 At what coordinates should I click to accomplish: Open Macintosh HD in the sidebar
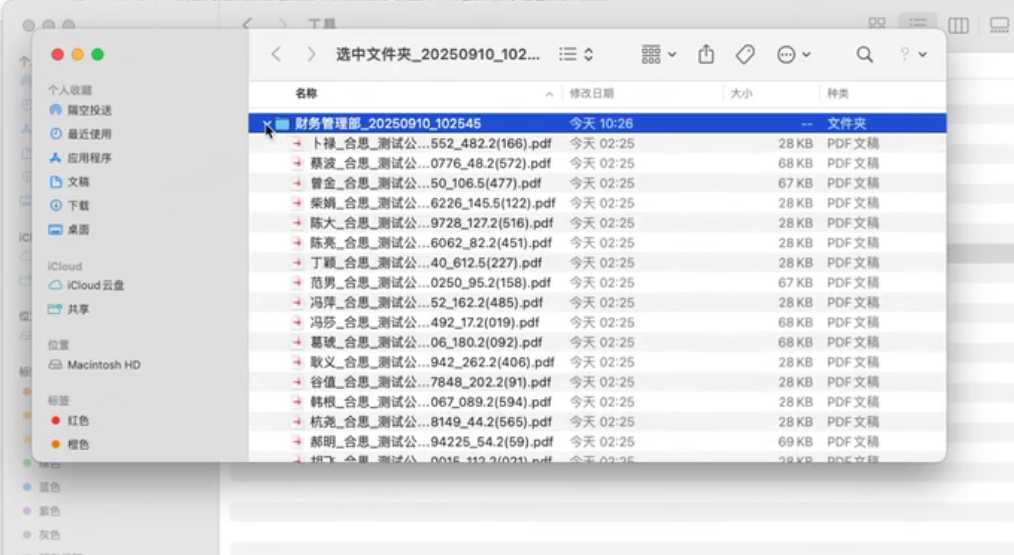click(x=103, y=365)
